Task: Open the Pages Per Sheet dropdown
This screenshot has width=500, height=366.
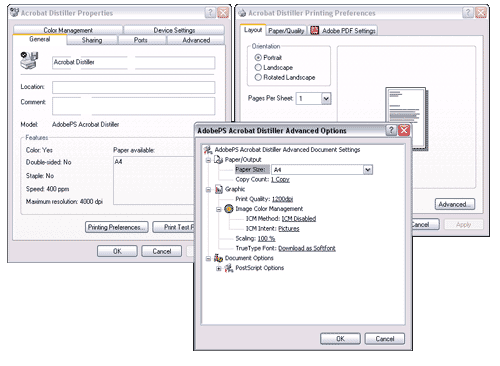Action: 326,99
